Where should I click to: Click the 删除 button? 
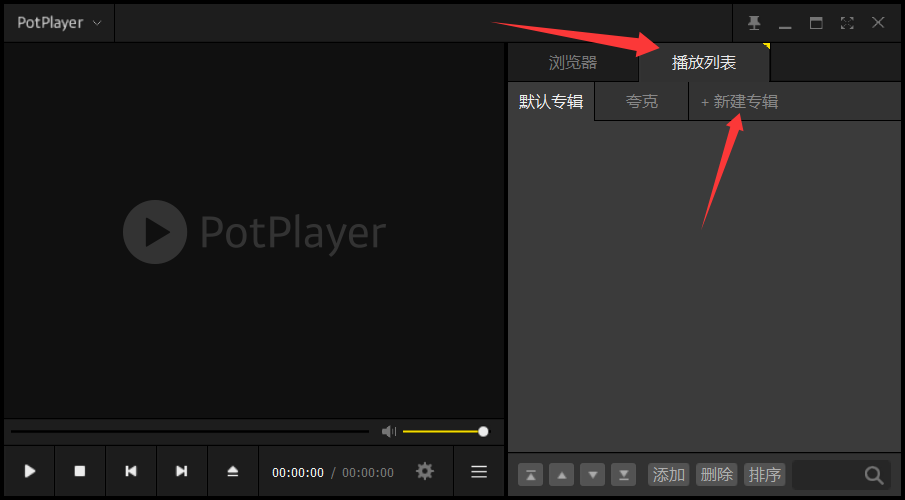point(717,475)
